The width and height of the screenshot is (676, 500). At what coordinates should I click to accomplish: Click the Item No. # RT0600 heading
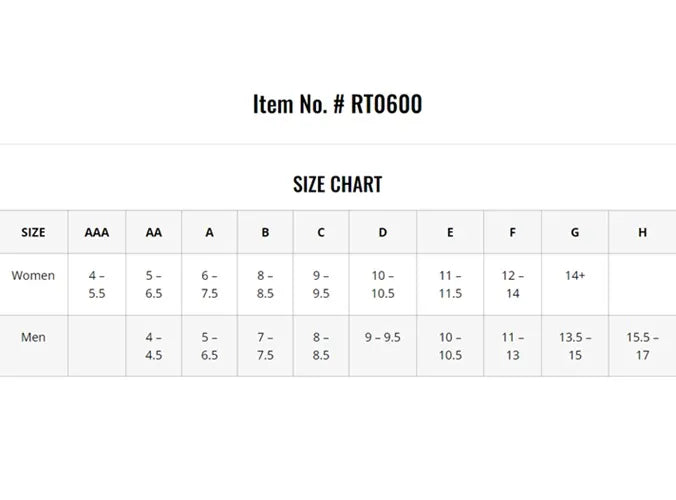[x=337, y=104]
